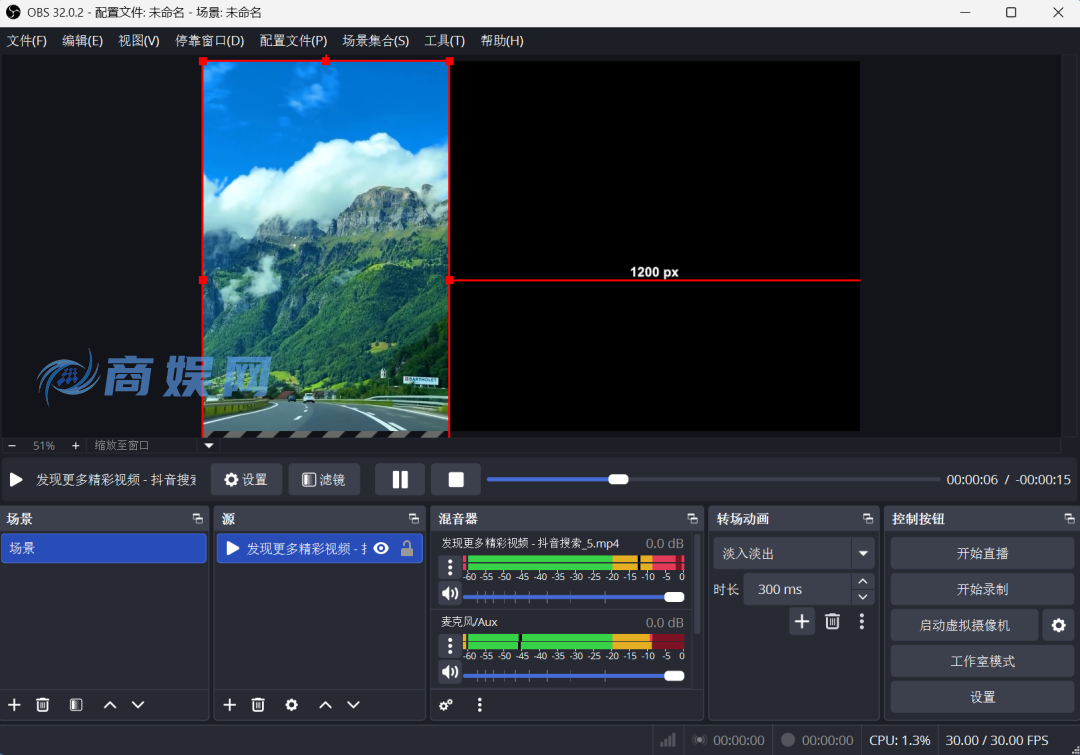Image resolution: width=1080 pixels, height=755 pixels.
Task: Stop the media source playback
Action: tap(456, 480)
